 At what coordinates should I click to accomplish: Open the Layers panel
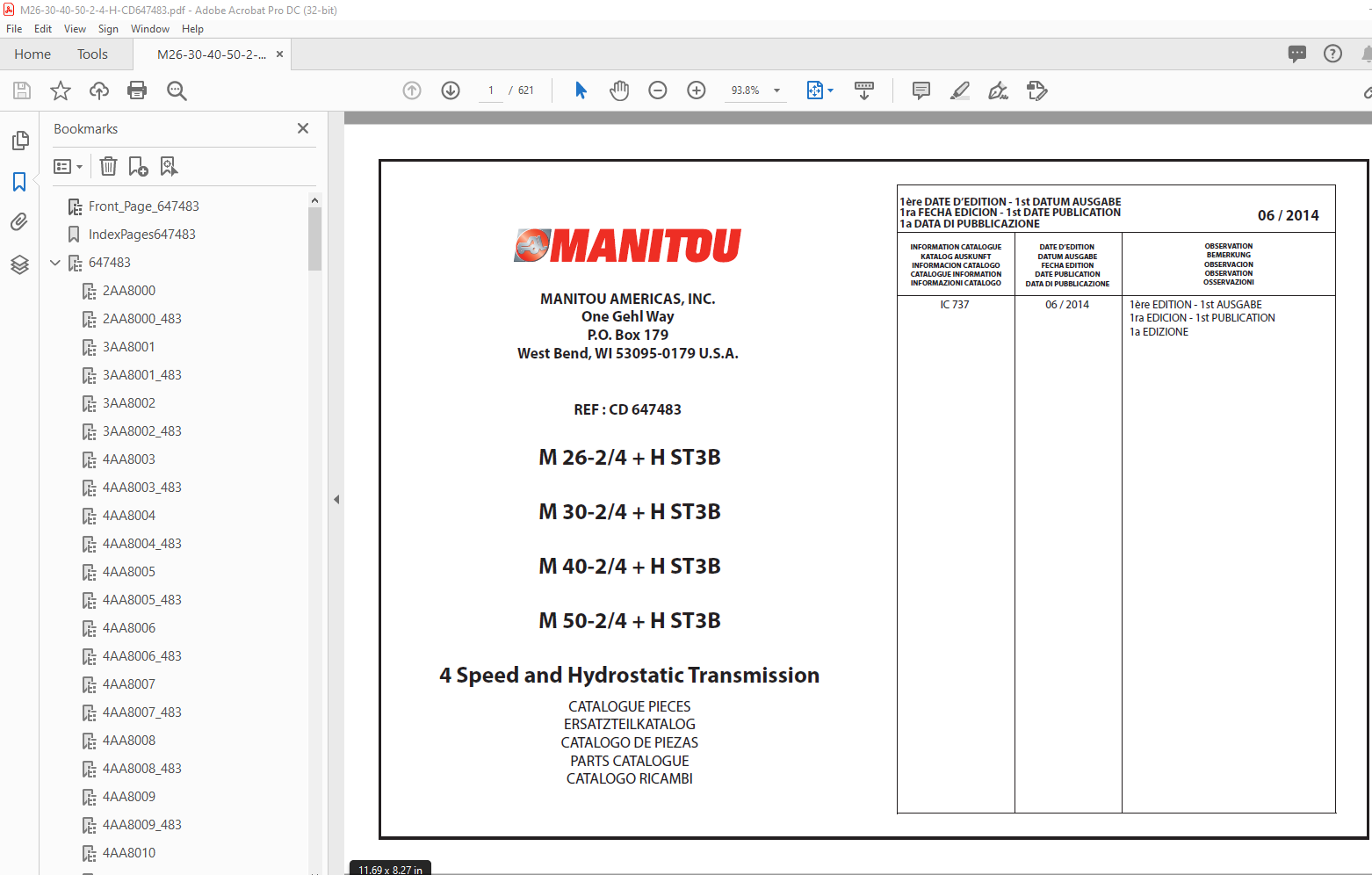pyautogui.click(x=19, y=264)
